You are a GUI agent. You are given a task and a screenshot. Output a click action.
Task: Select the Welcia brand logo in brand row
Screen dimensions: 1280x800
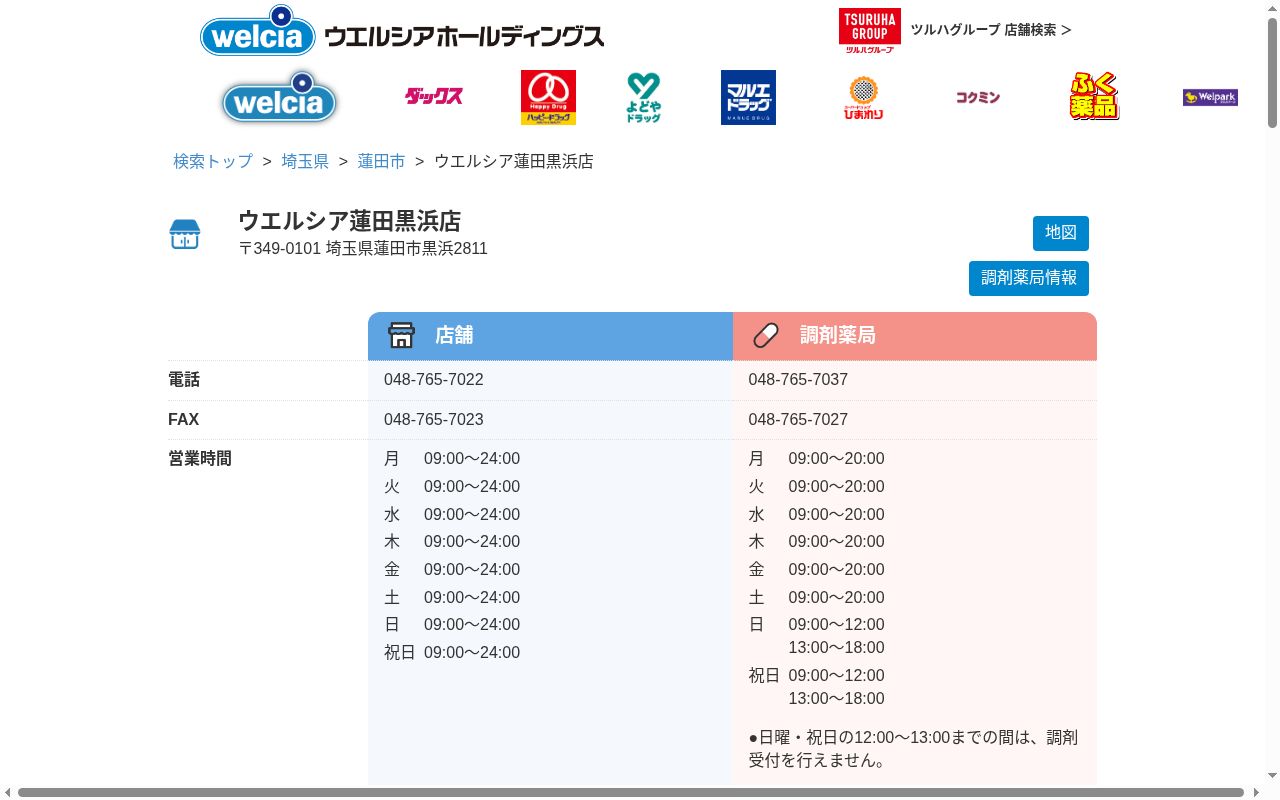[x=279, y=98]
